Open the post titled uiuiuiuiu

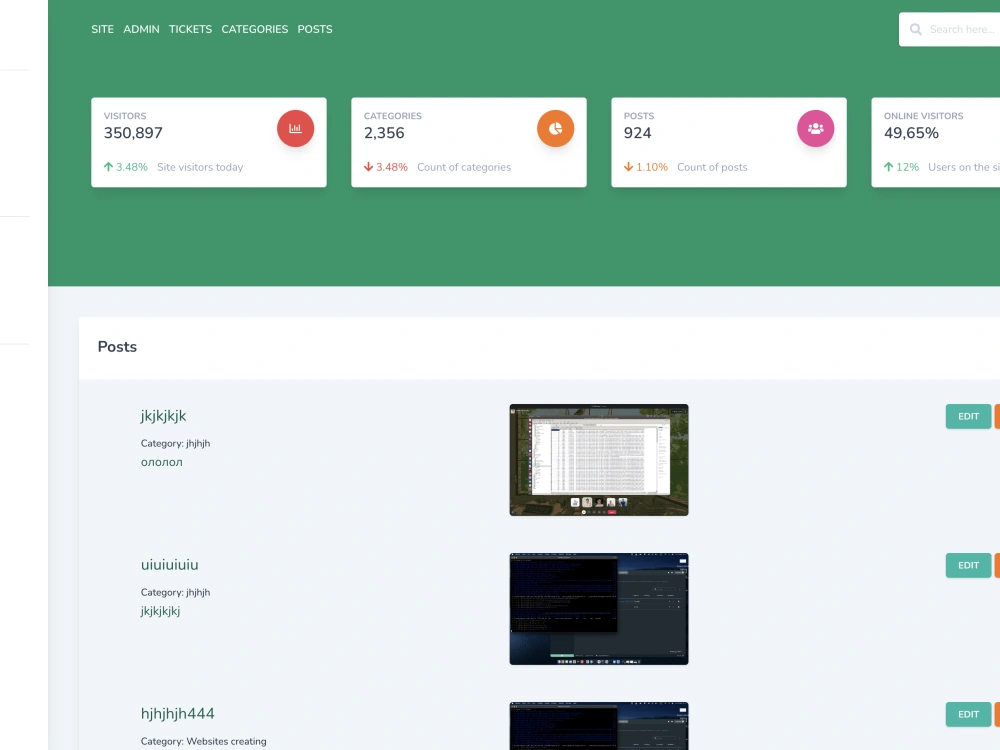tap(170, 565)
